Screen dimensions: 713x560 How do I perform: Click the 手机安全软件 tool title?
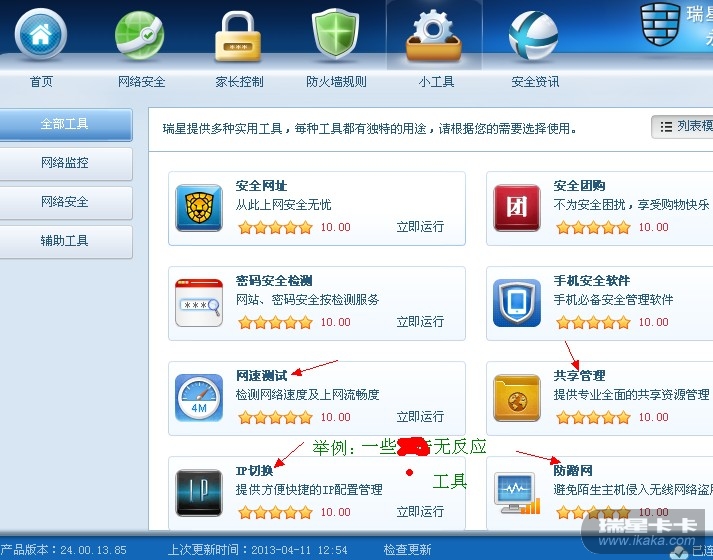592,281
